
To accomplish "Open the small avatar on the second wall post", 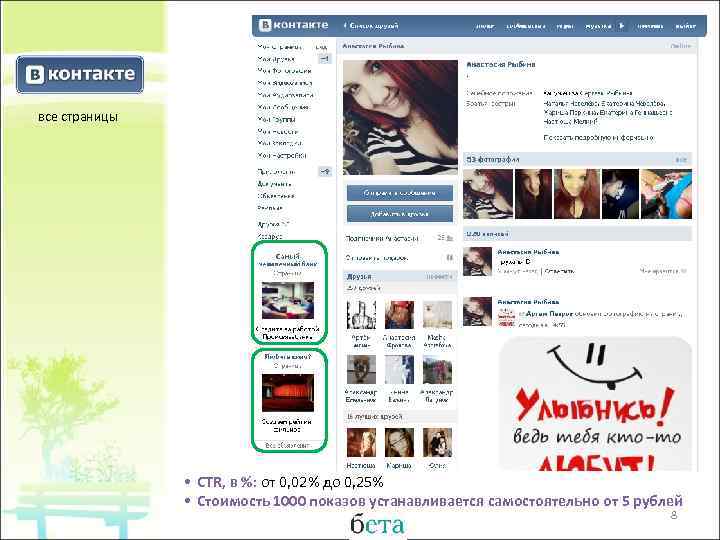I will 477,311.
